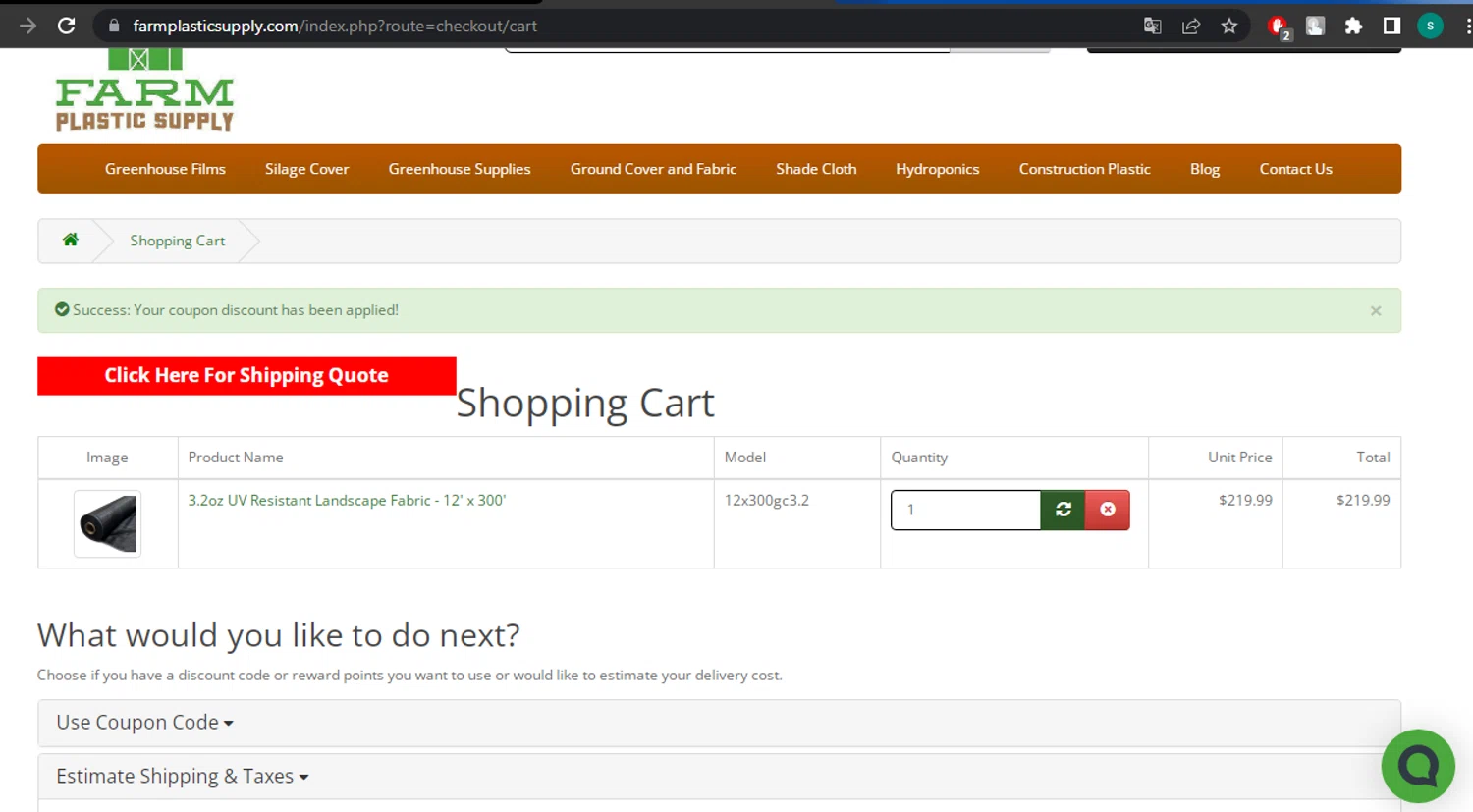Open Ground Cover and Fabric menu

point(653,169)
